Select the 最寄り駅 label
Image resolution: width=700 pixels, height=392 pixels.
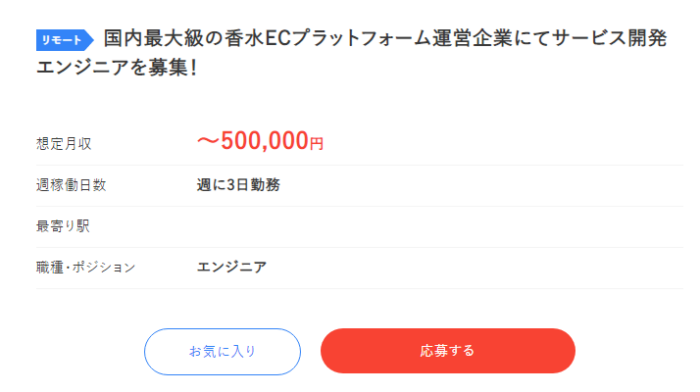(x=63, y=226)
